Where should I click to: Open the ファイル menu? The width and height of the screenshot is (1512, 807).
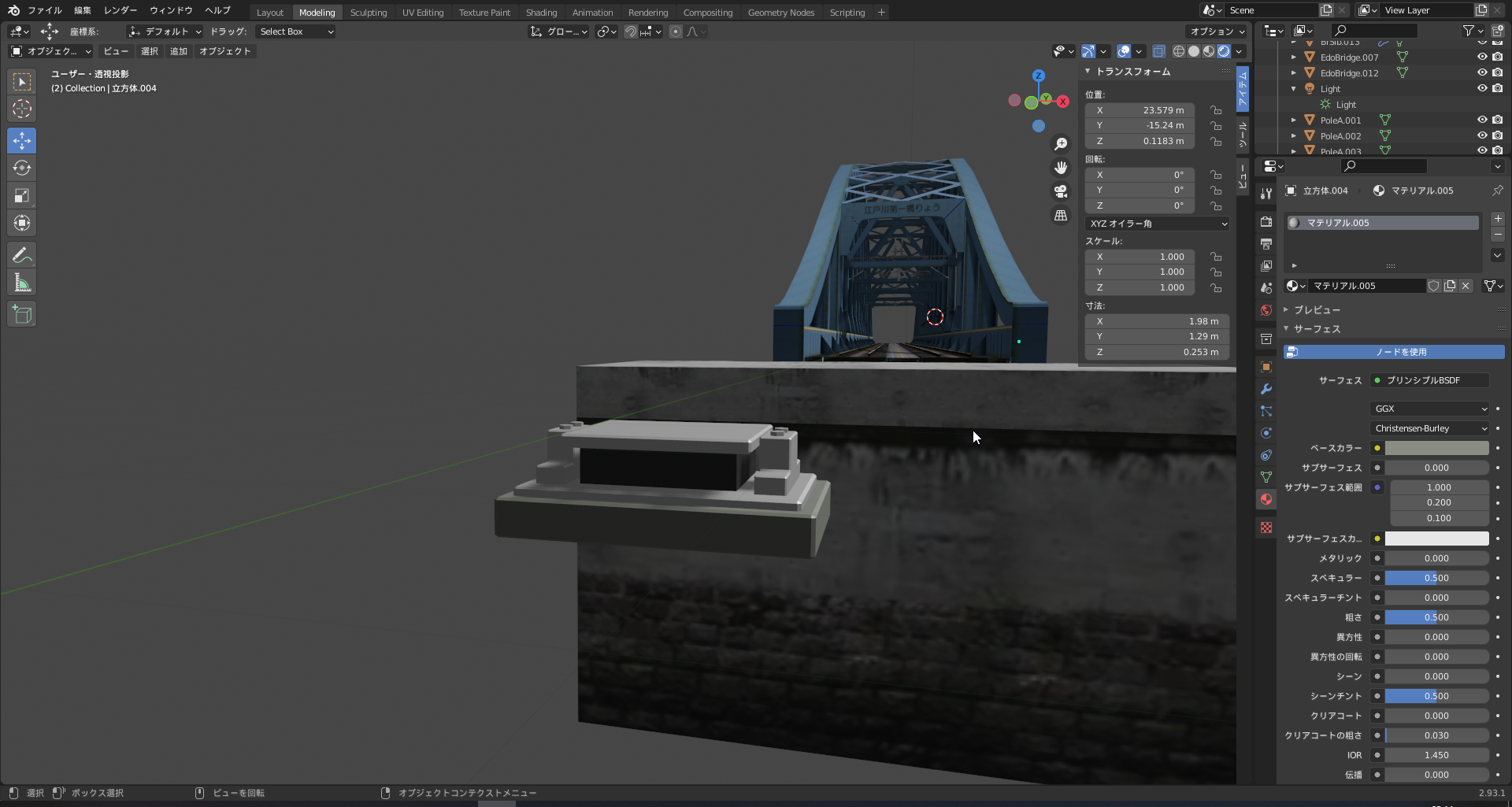[45, 10]
